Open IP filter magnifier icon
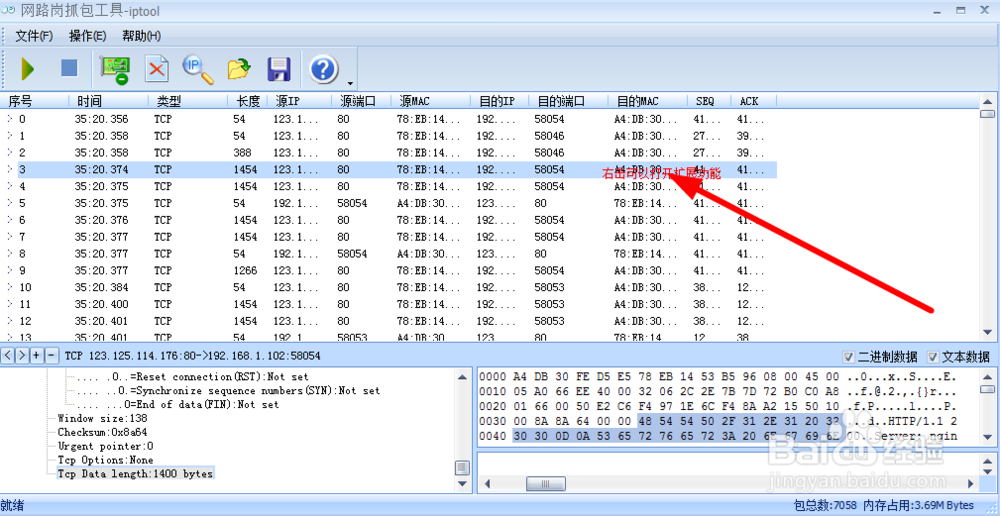1000x516 pixels. tap(198, 69)
